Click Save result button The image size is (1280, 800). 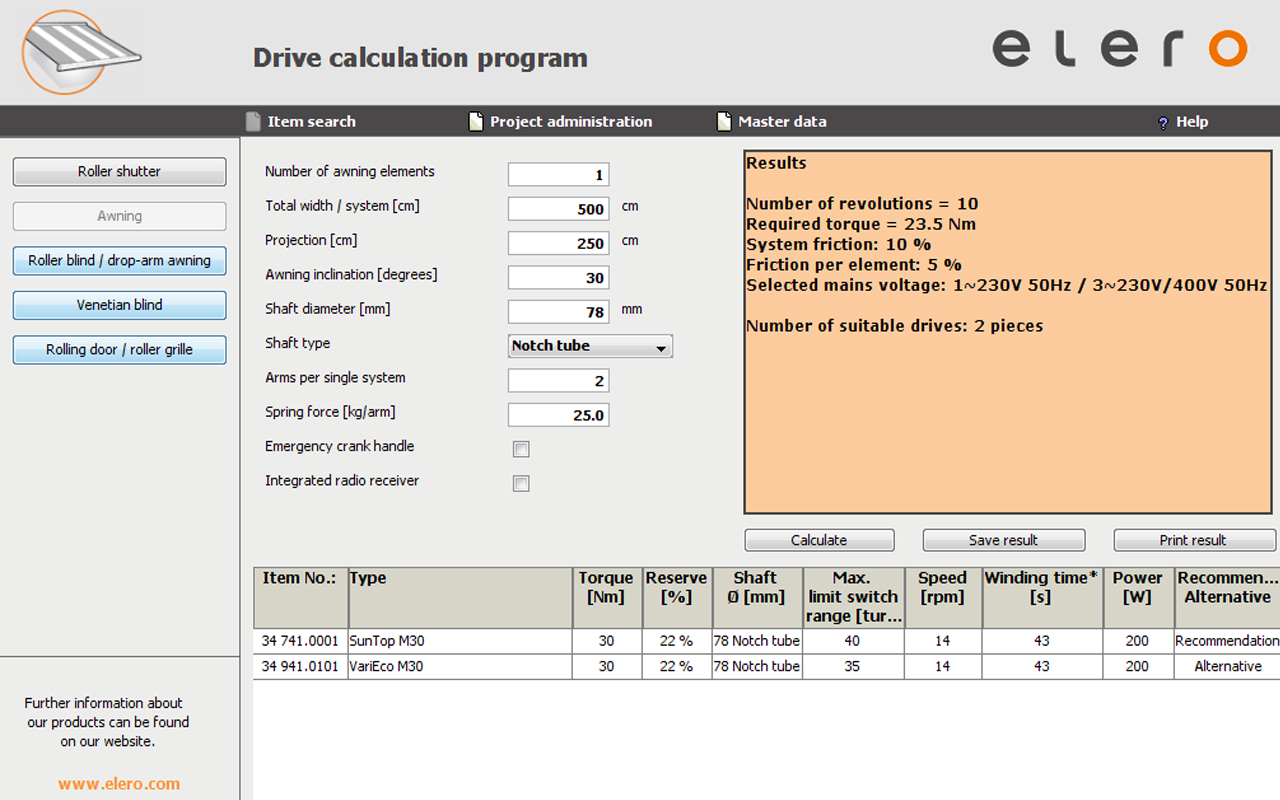(x=1003, y=540)
